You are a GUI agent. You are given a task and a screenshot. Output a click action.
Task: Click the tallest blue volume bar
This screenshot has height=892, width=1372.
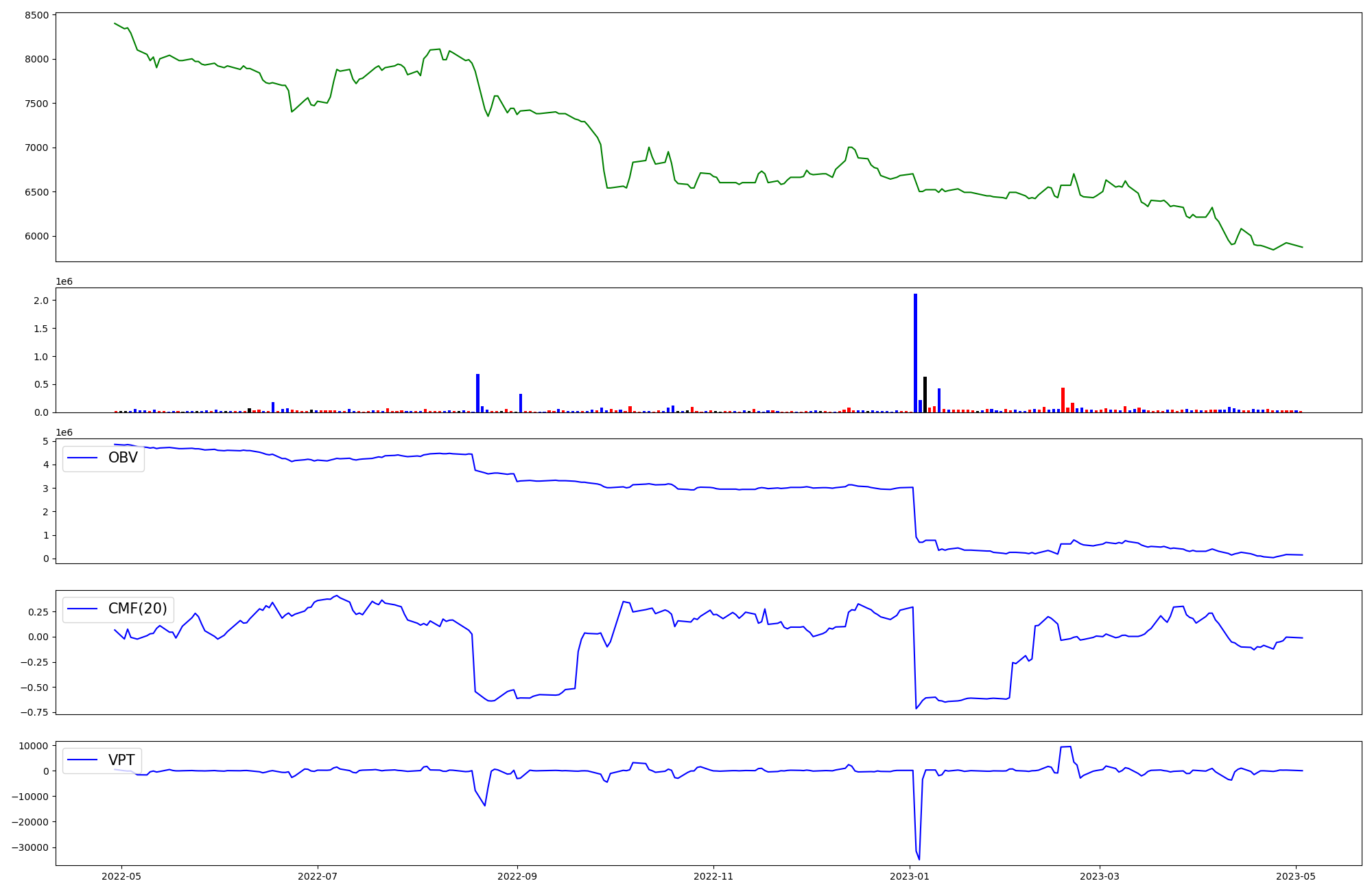(x=915, y=353)
